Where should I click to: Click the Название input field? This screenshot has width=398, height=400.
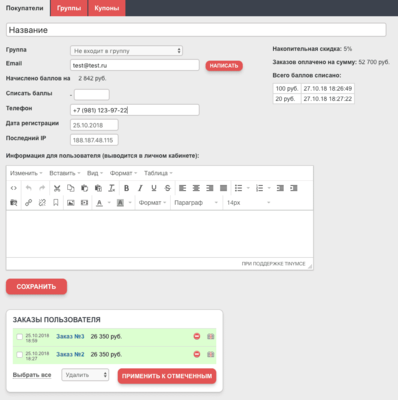(196, 30)
